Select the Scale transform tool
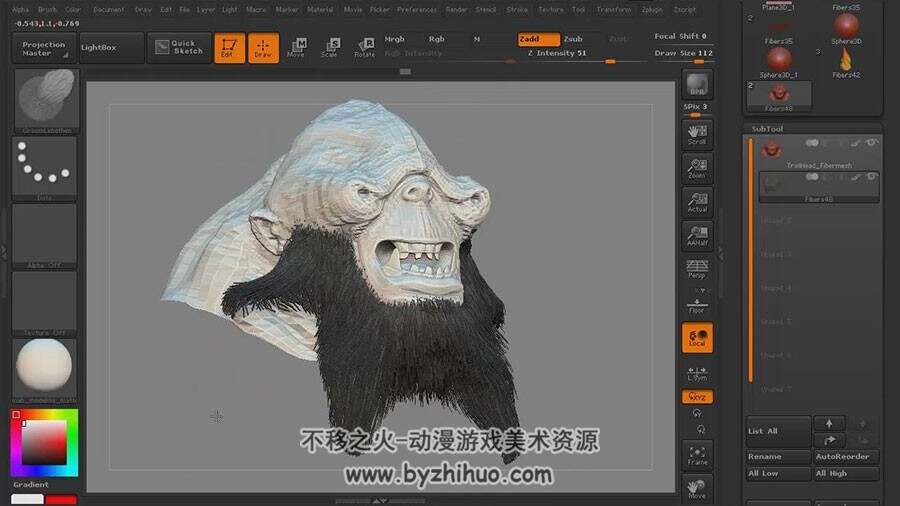Viewport: 900px width, 506px height. (330, 48)
